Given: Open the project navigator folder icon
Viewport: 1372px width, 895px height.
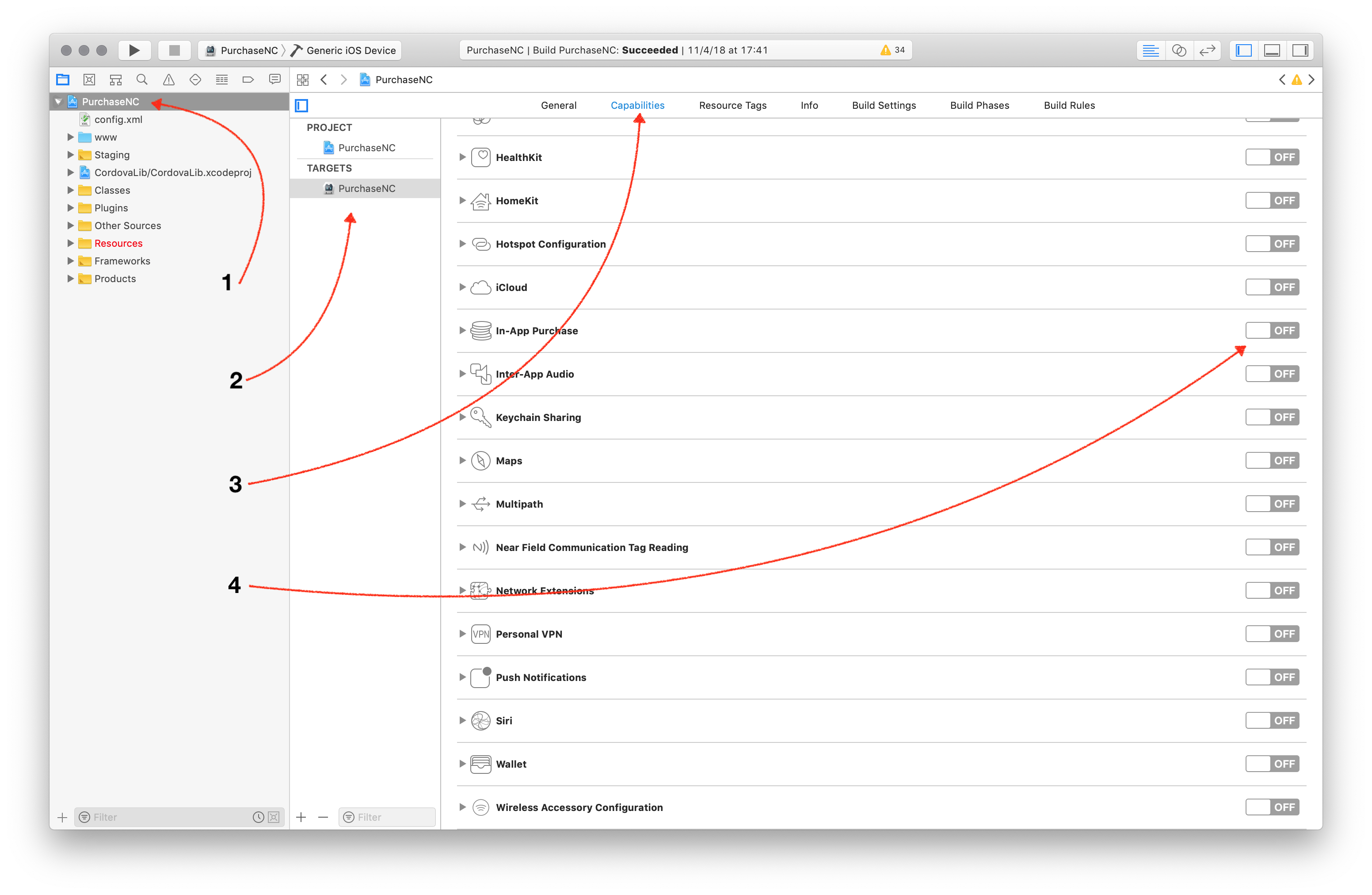Looking at the screenshot, I should (62, 80).
